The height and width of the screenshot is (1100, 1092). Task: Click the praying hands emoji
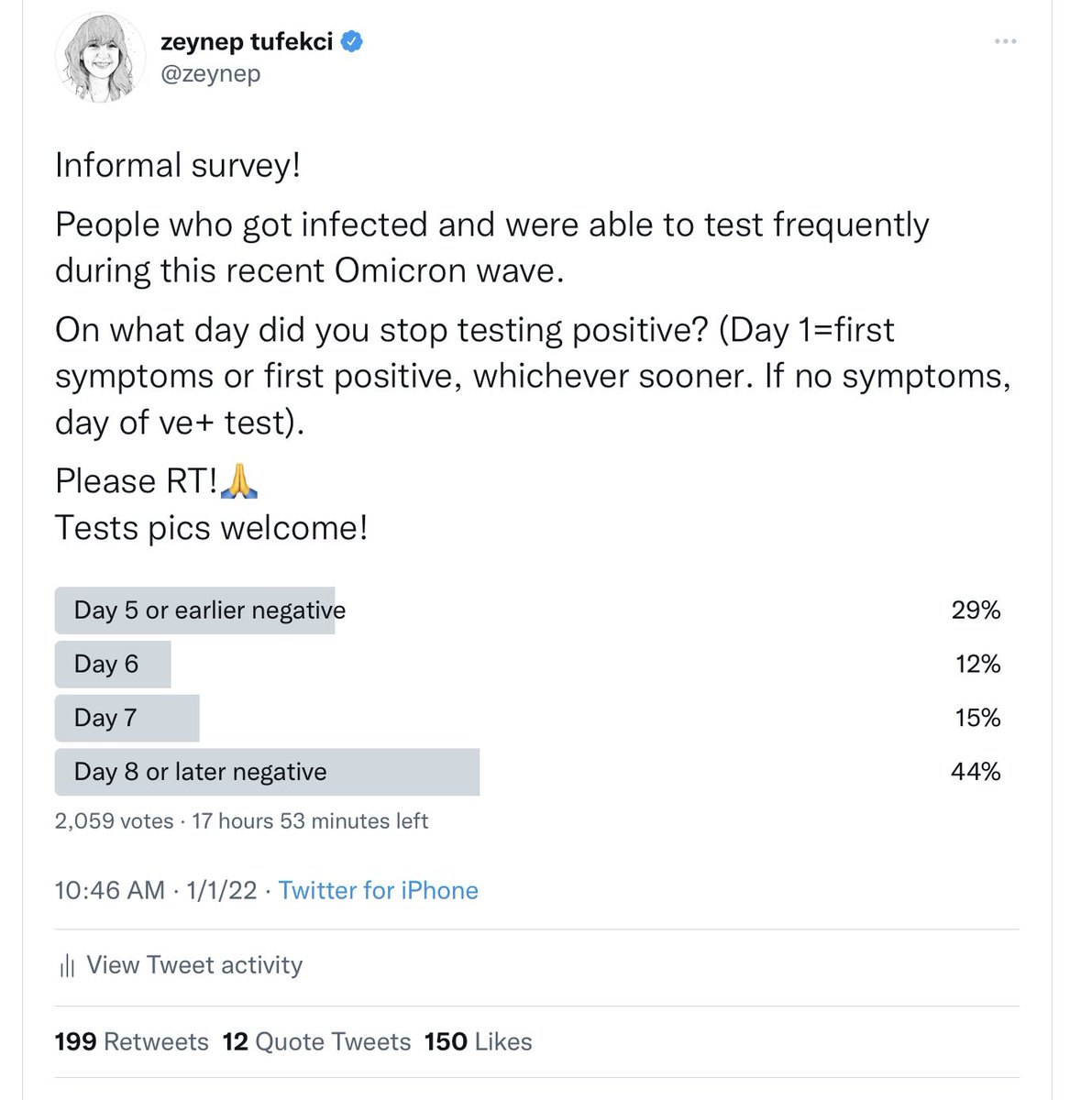(x=240, y=481)
